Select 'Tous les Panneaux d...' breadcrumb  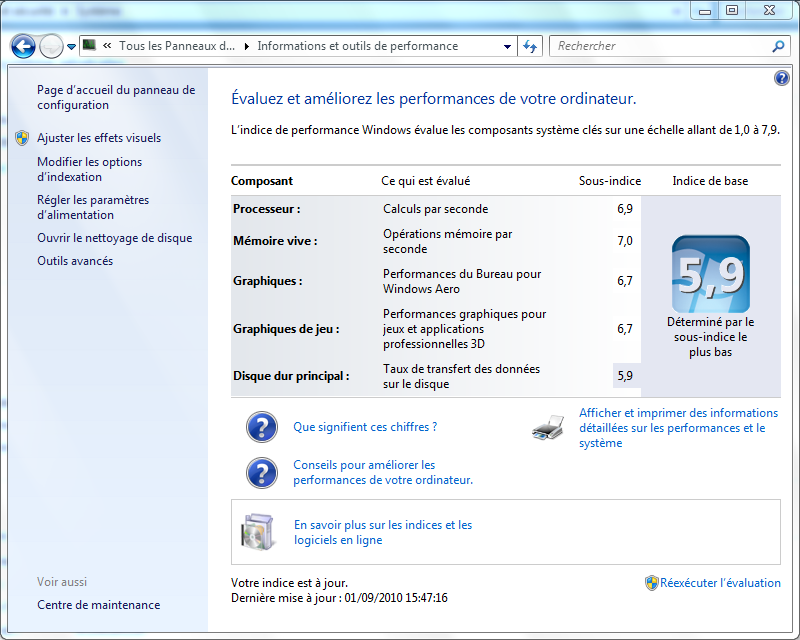[x=177, y=46]
